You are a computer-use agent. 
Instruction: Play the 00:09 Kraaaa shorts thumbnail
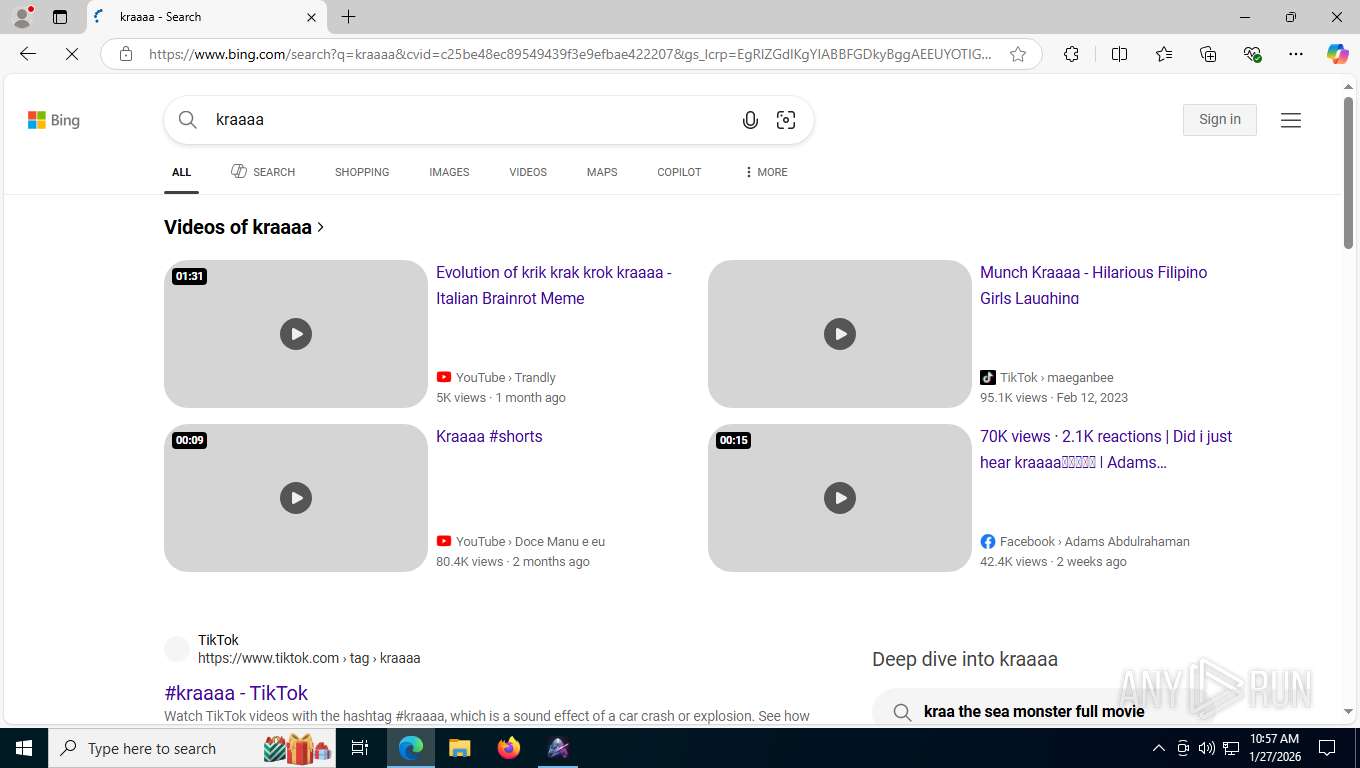tap(296, 498)
